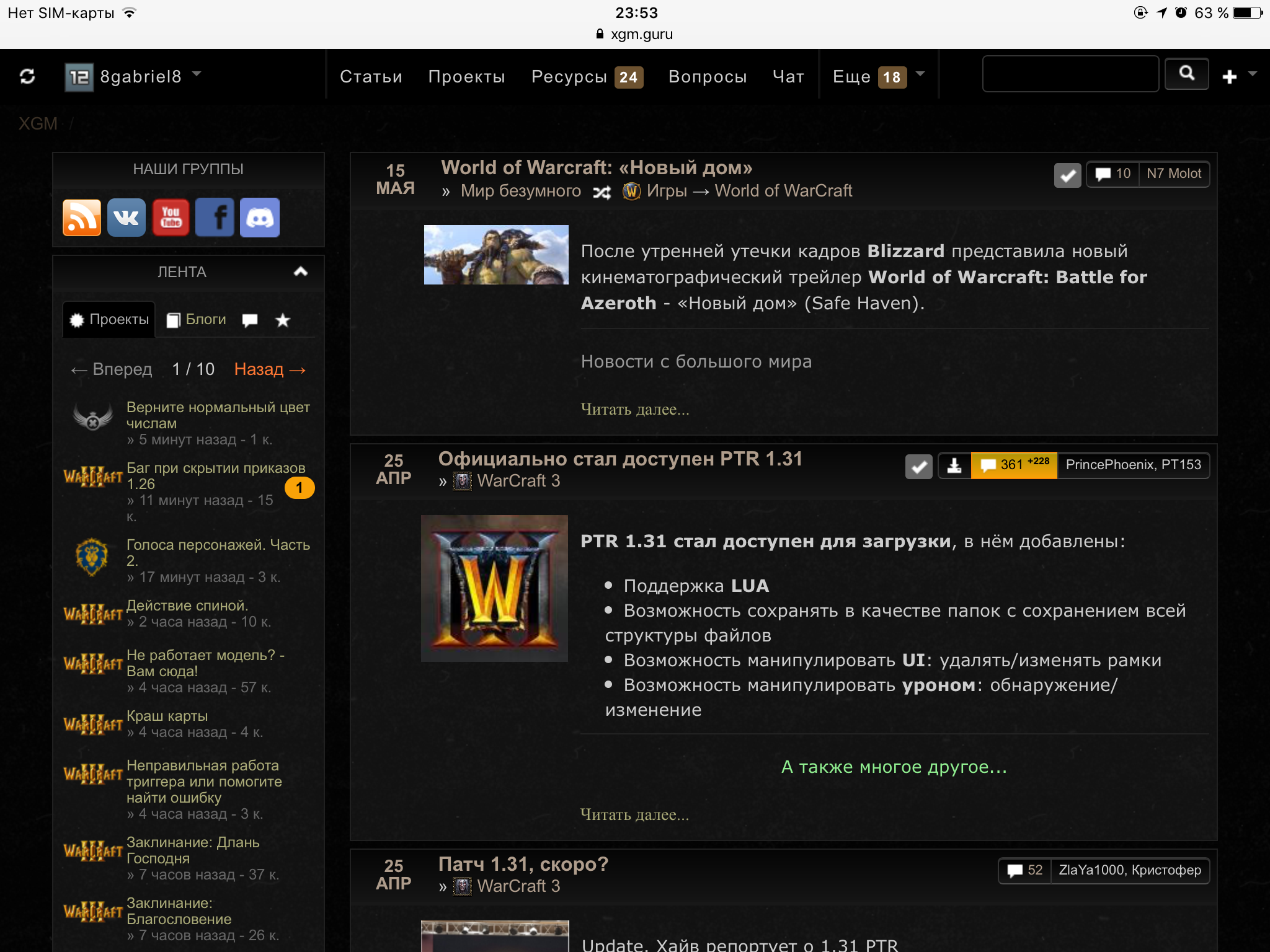Open the Warcraft III logo thumbnail

tap(494, 588)
